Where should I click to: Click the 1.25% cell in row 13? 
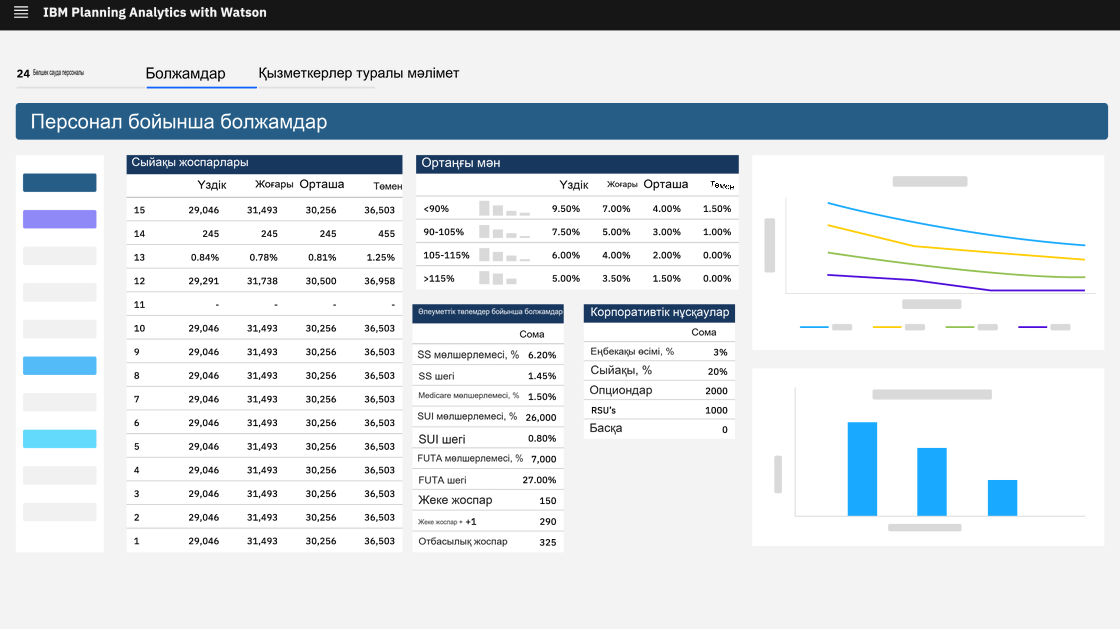[380, 257]
